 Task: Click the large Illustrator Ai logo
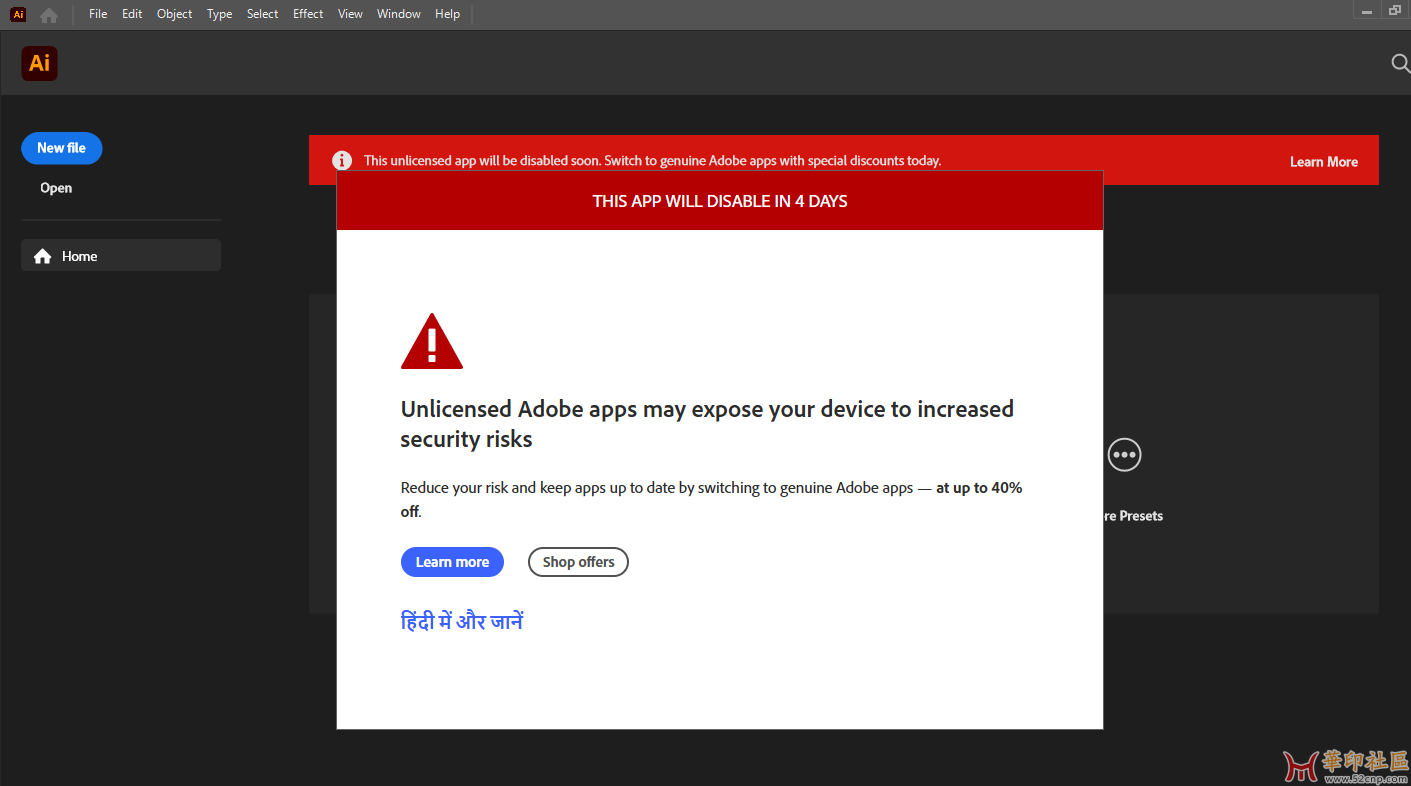(39, 64)
